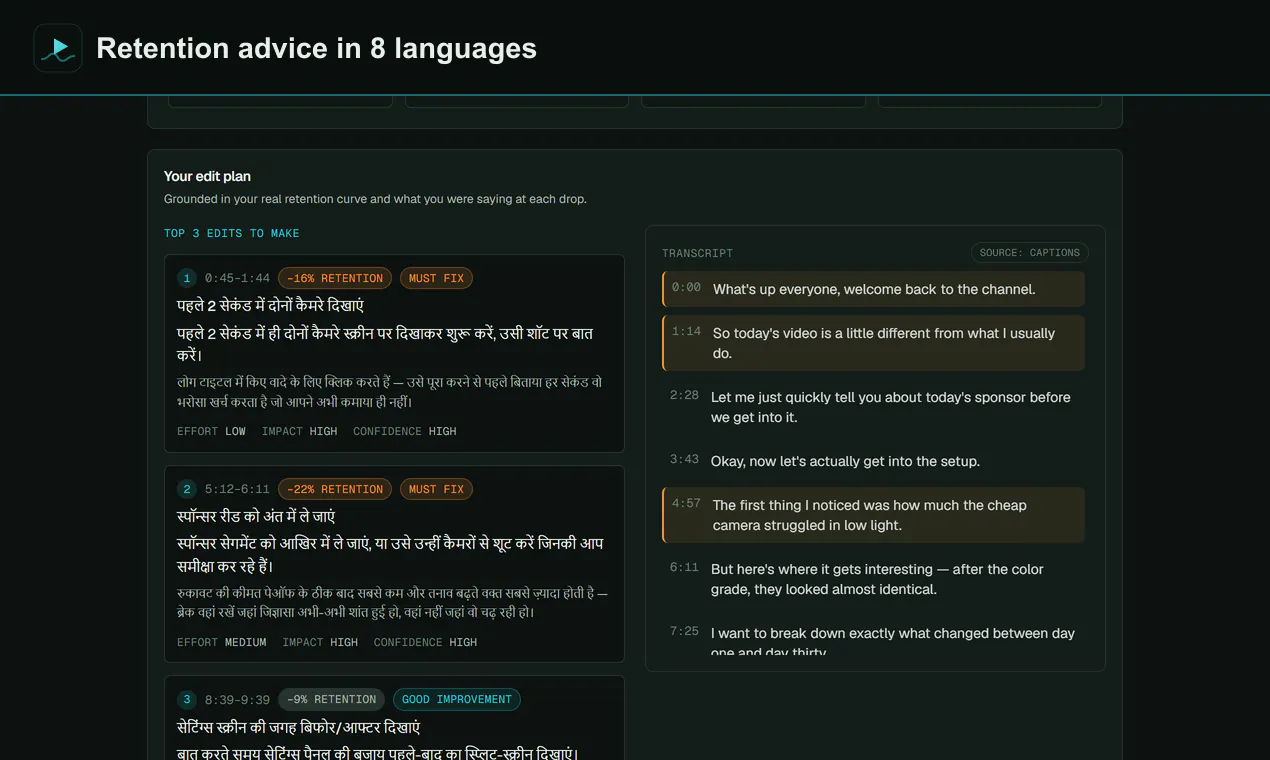Select line "Okay, now let's actually get into"
Screen dimensions: 1270x760
coord(845,461)
